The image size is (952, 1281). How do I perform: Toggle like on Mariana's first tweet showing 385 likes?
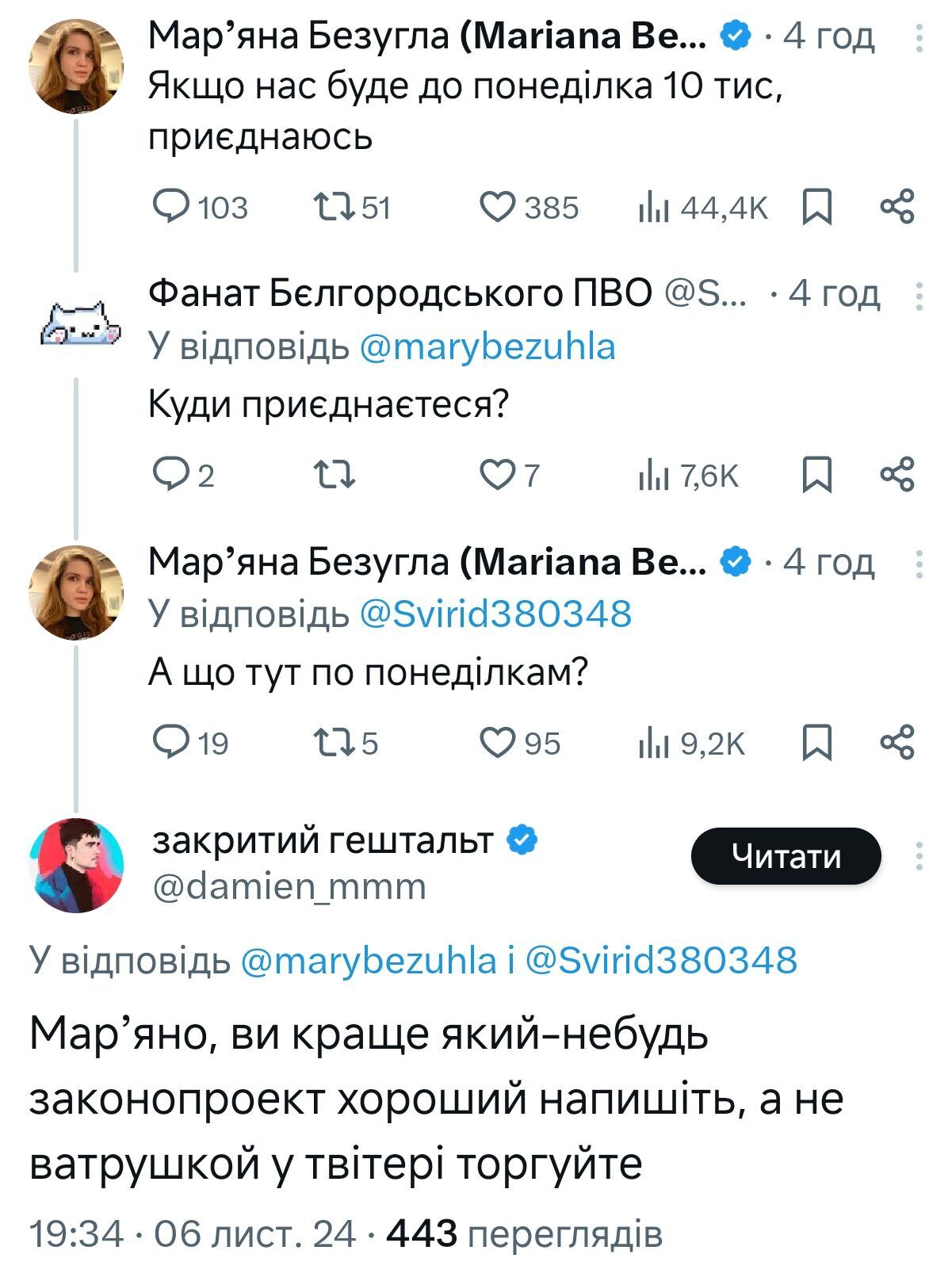point(500,208)
